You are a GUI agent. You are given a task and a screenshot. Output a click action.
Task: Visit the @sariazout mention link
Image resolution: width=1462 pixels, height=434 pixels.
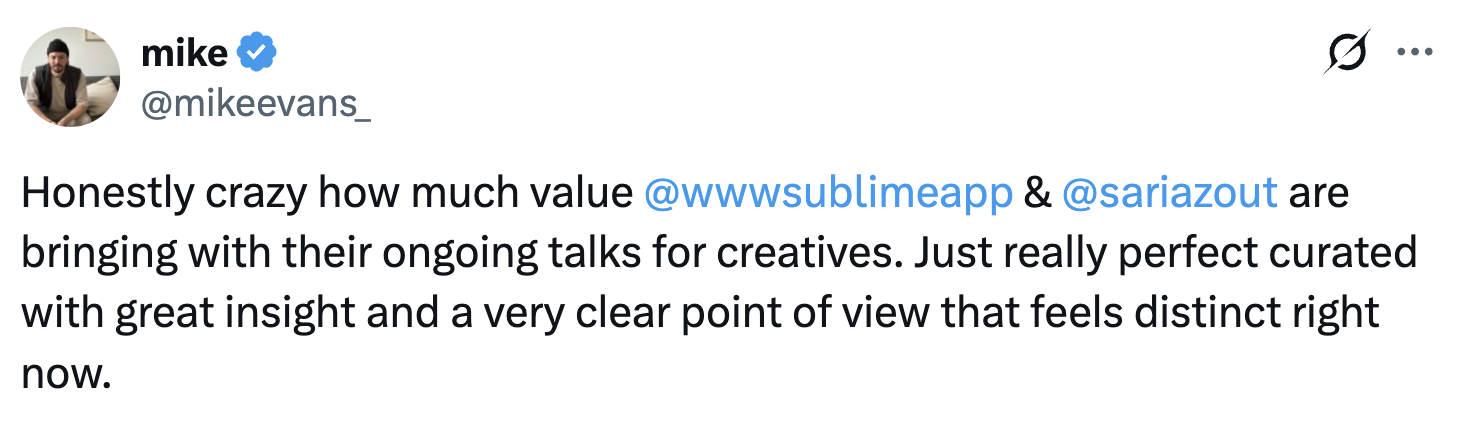1168,193
